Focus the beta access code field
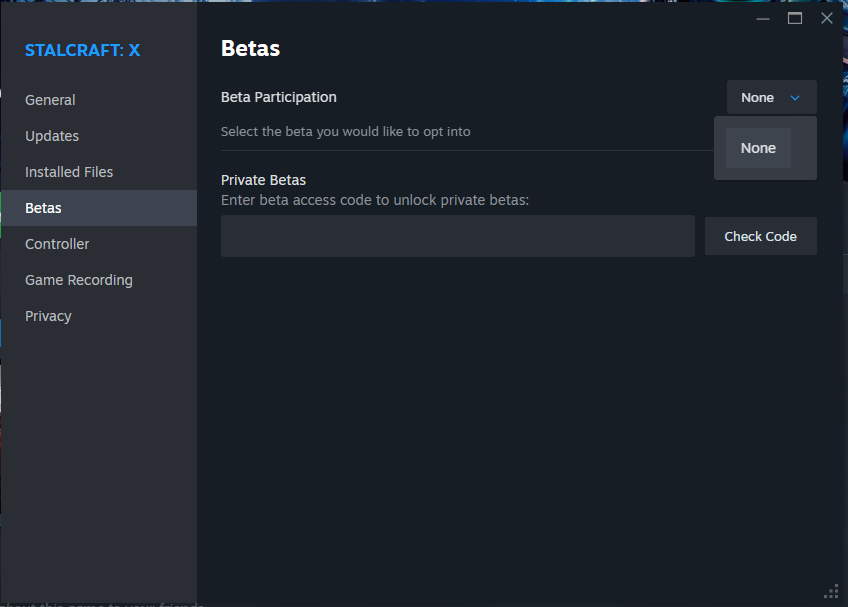 [458, 236]
